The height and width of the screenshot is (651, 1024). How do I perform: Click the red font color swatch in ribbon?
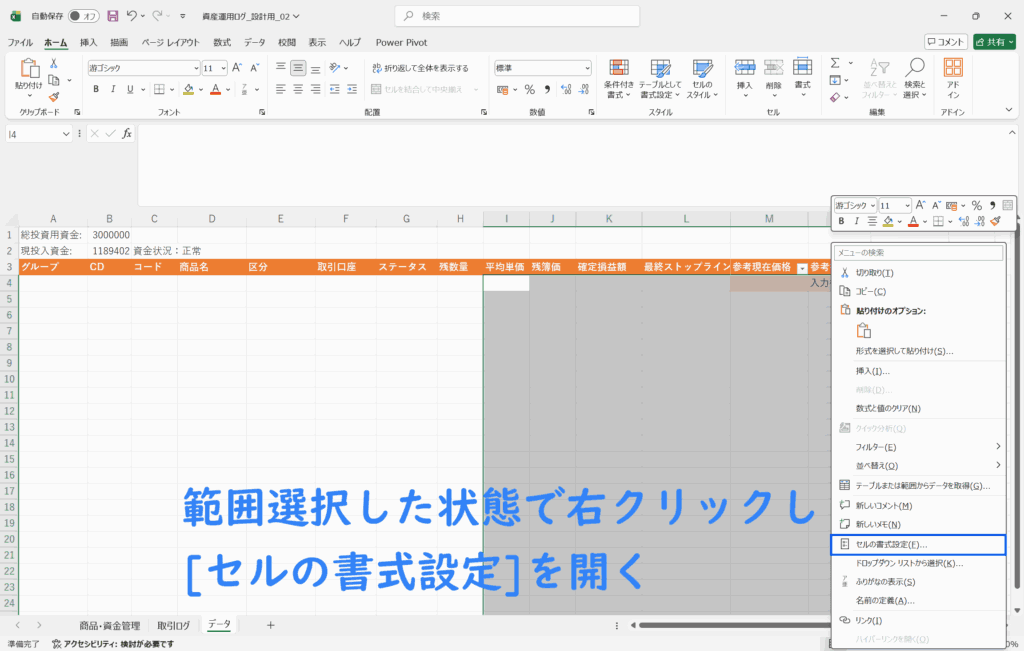point(215,89)
